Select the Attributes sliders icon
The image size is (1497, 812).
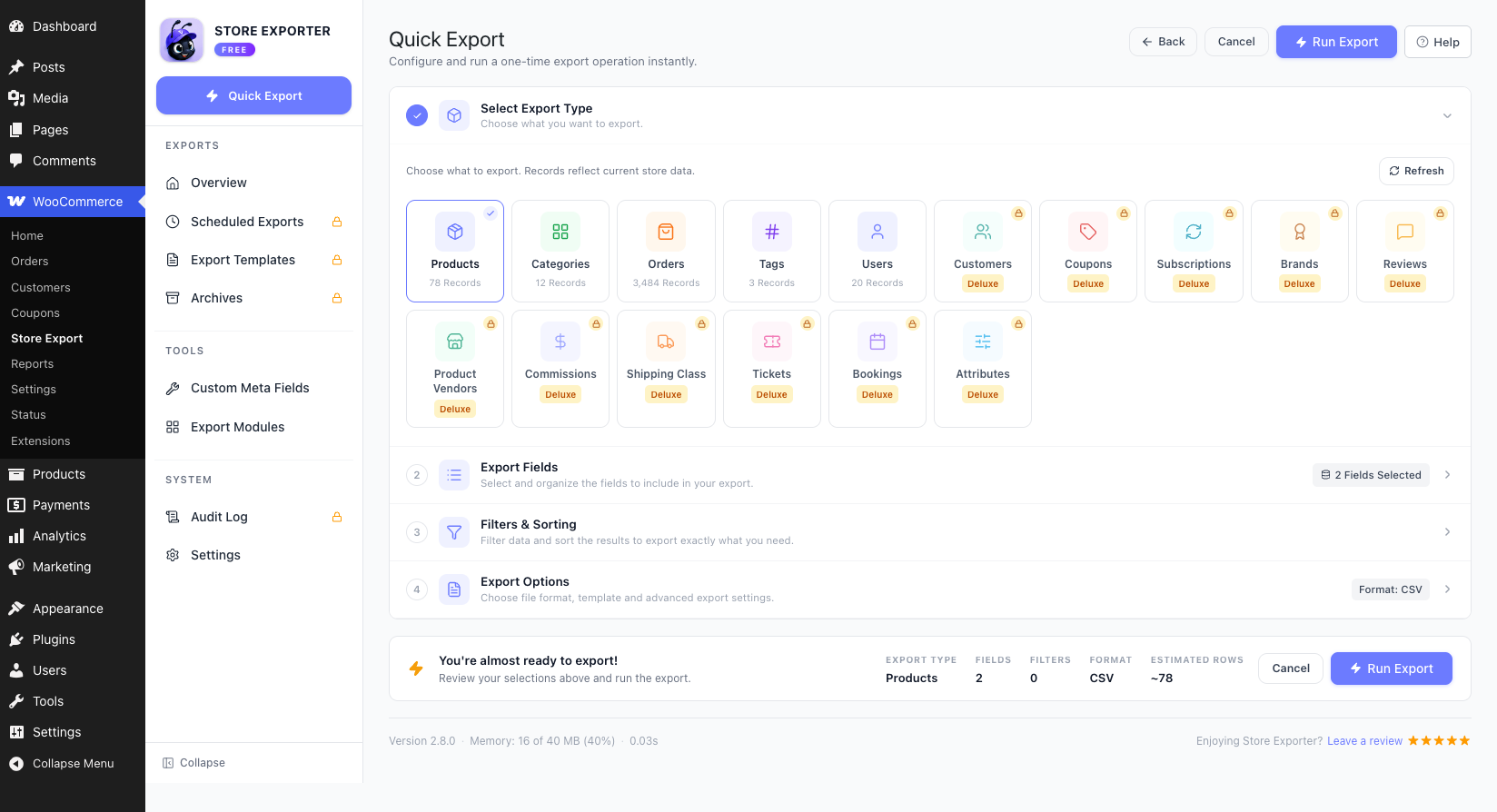click(x=983, y=342)
